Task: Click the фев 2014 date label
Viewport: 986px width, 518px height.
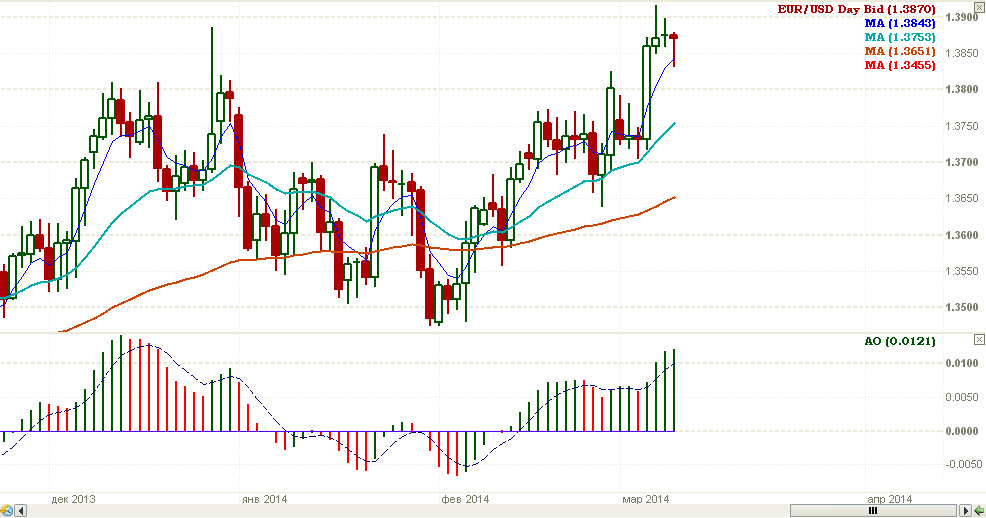Action: (465, 499)
